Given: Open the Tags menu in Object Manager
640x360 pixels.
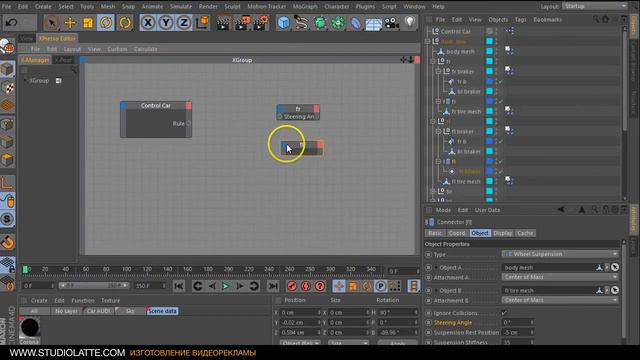Looking at the screenshot, I should (520, 20).
